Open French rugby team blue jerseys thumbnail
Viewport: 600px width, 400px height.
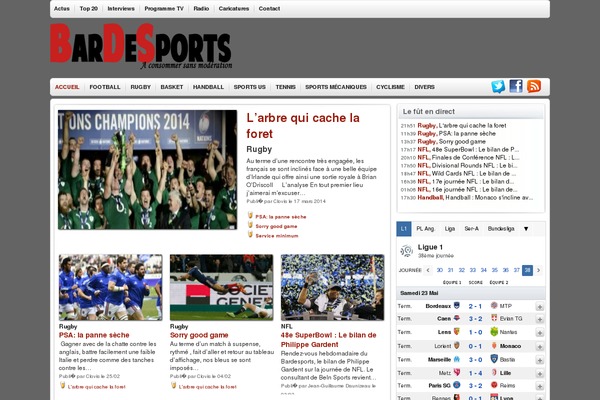[111, 287]
